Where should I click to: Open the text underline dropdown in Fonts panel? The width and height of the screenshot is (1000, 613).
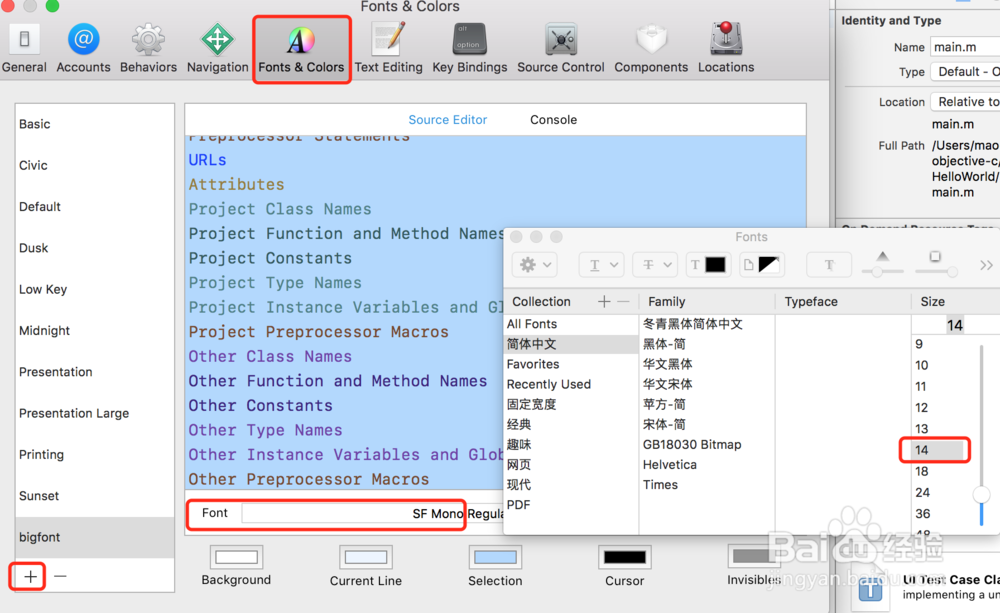(x=601, y=265)
